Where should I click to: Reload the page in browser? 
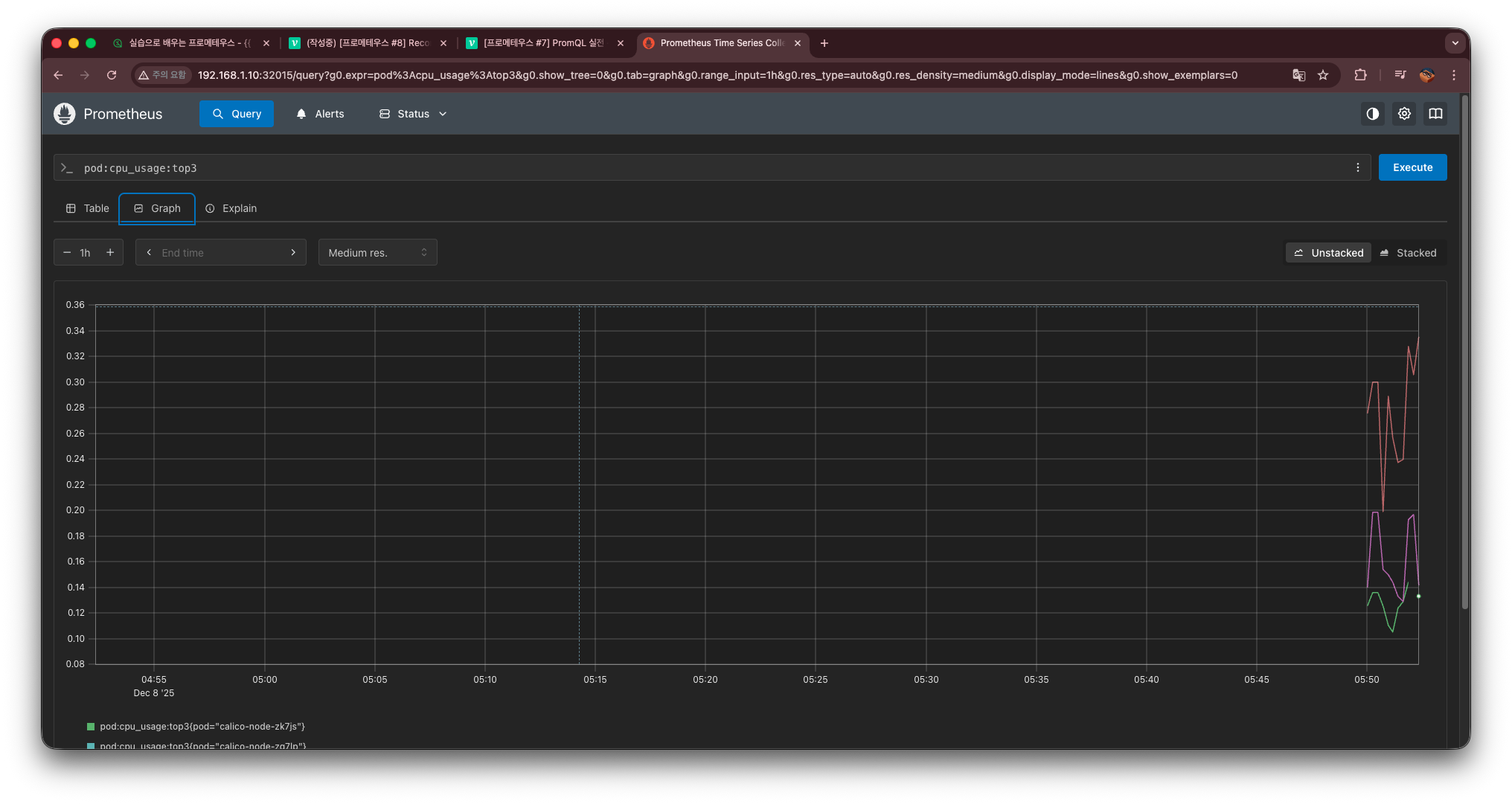(112, 75)
